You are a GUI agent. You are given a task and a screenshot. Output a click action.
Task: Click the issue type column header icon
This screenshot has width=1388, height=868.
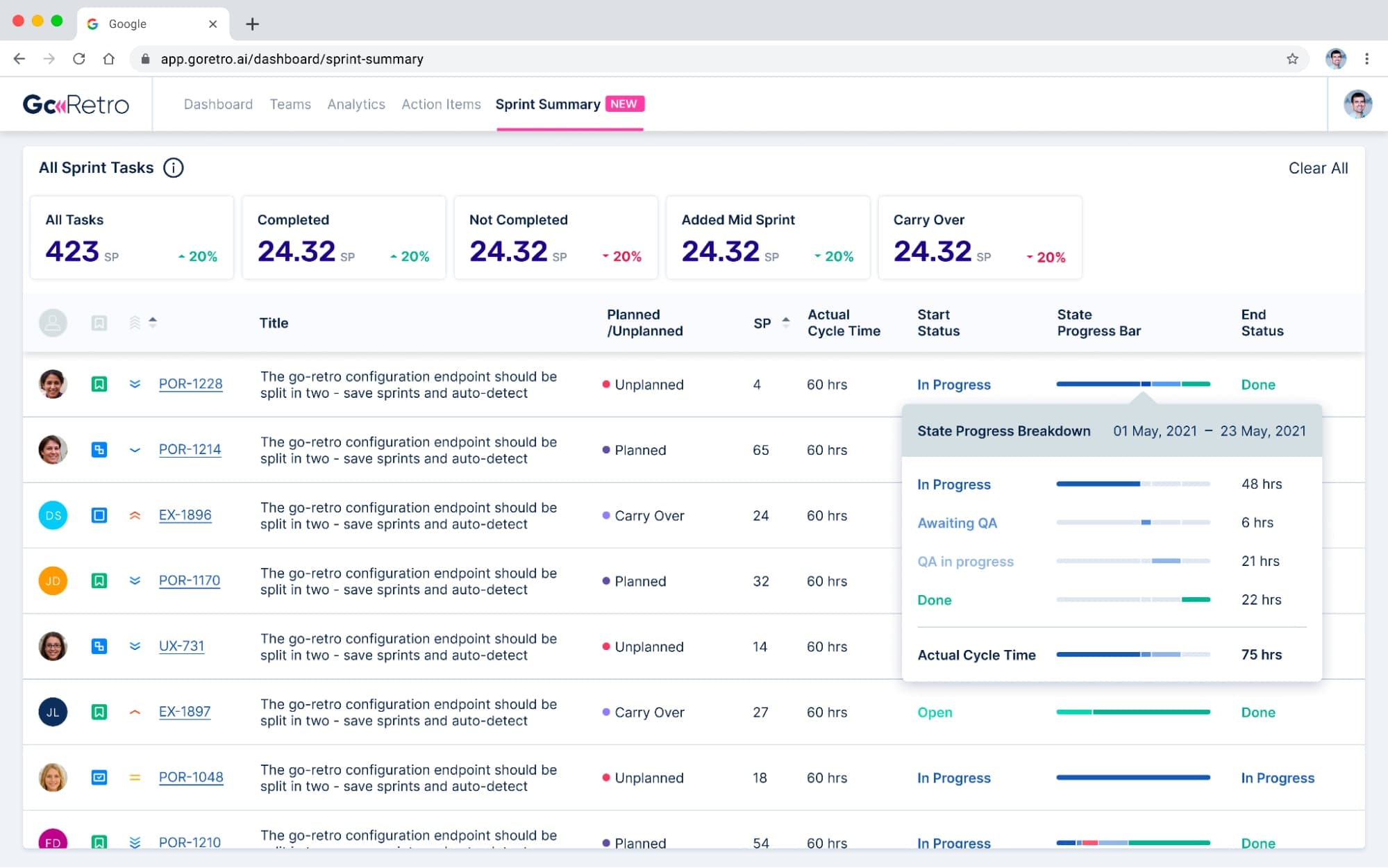point(99,323)
